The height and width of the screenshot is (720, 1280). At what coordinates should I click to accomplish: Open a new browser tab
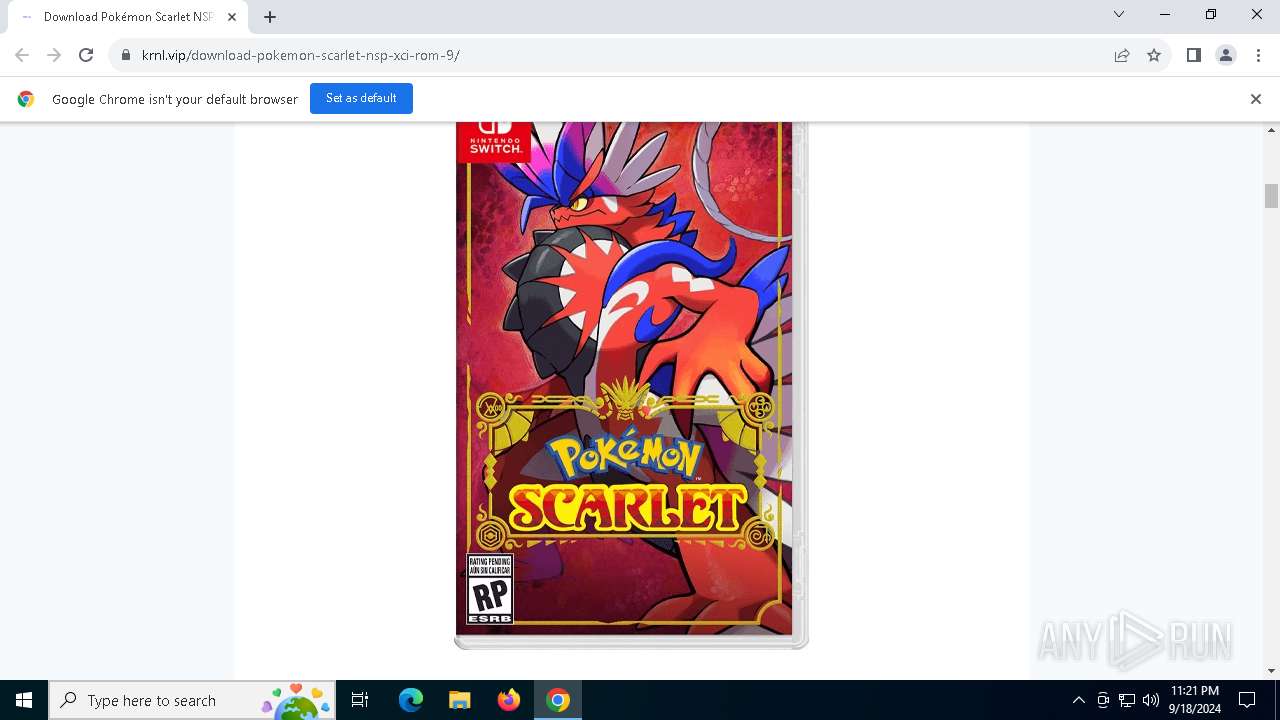pyautogui.click(x=270, y=17)
